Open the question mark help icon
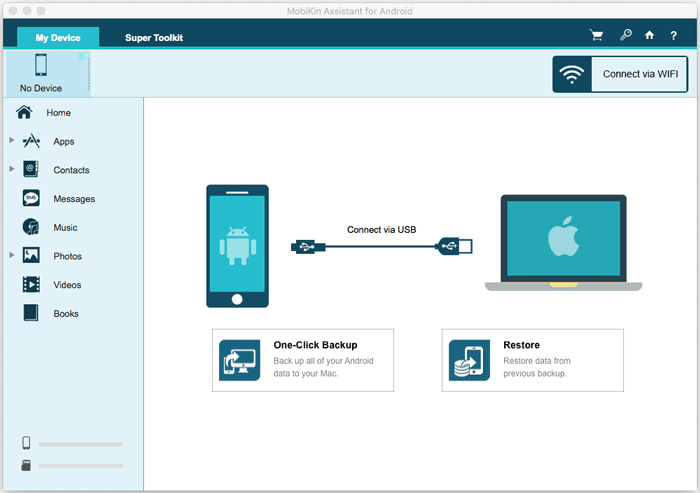 click(x=673, y=36)
